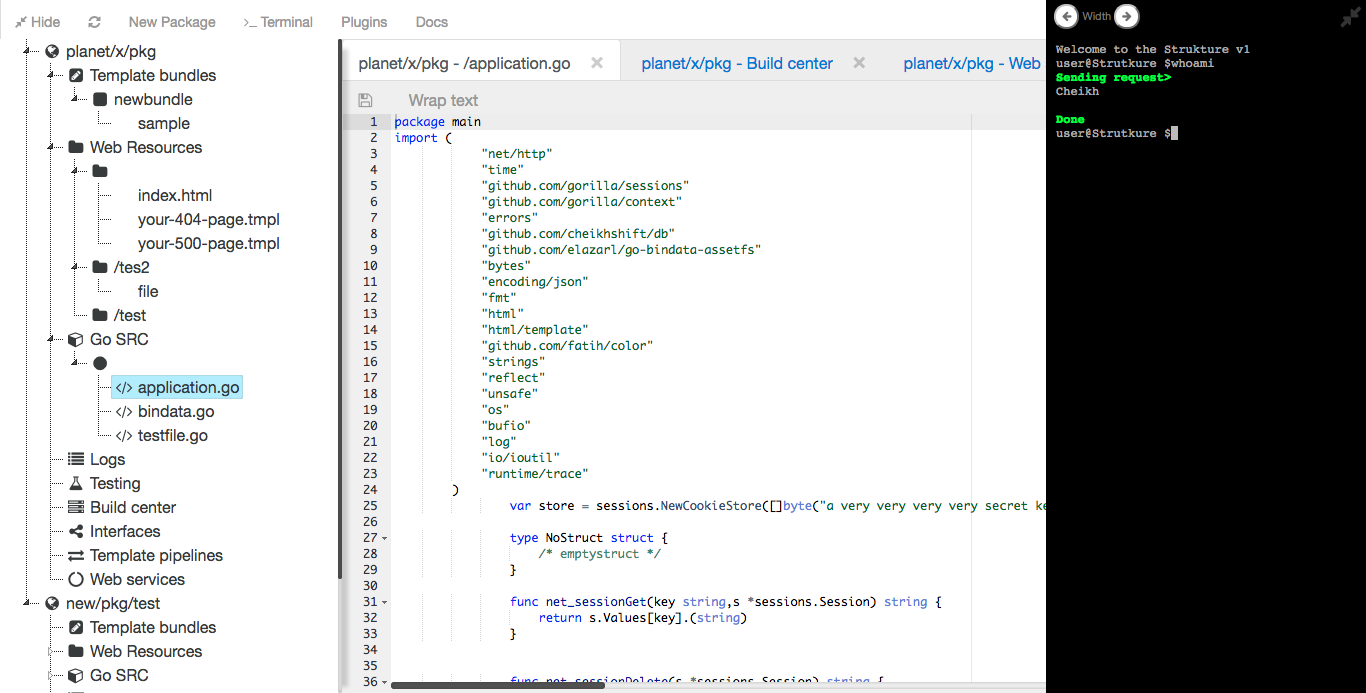Close the /application.go tab

click(597, 62)
